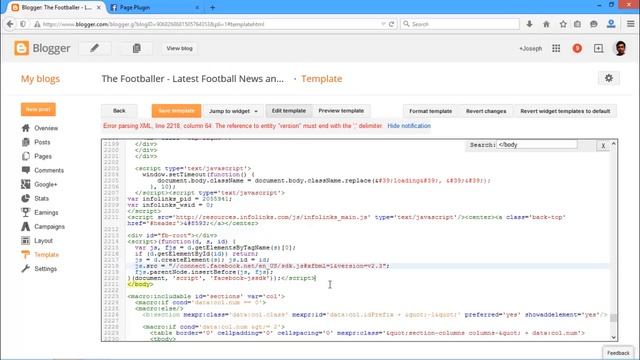Switch to the Blogger The Footballer tab
Image resolution: width=640 pixels, height=360 pixels.
[x=56, y=7]
